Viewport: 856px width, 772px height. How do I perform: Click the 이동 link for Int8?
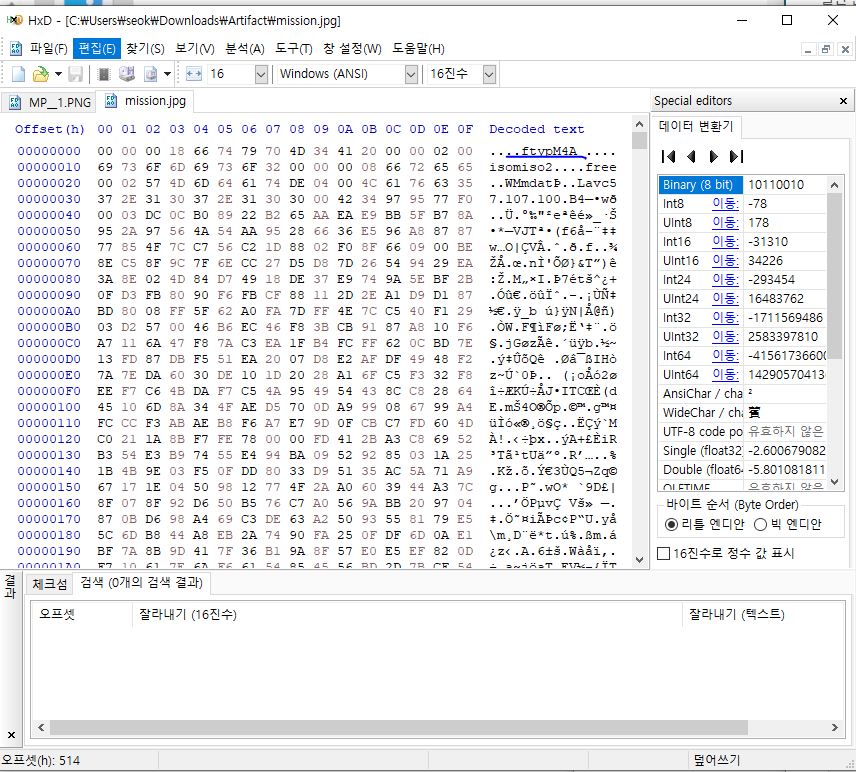[726, 204]
